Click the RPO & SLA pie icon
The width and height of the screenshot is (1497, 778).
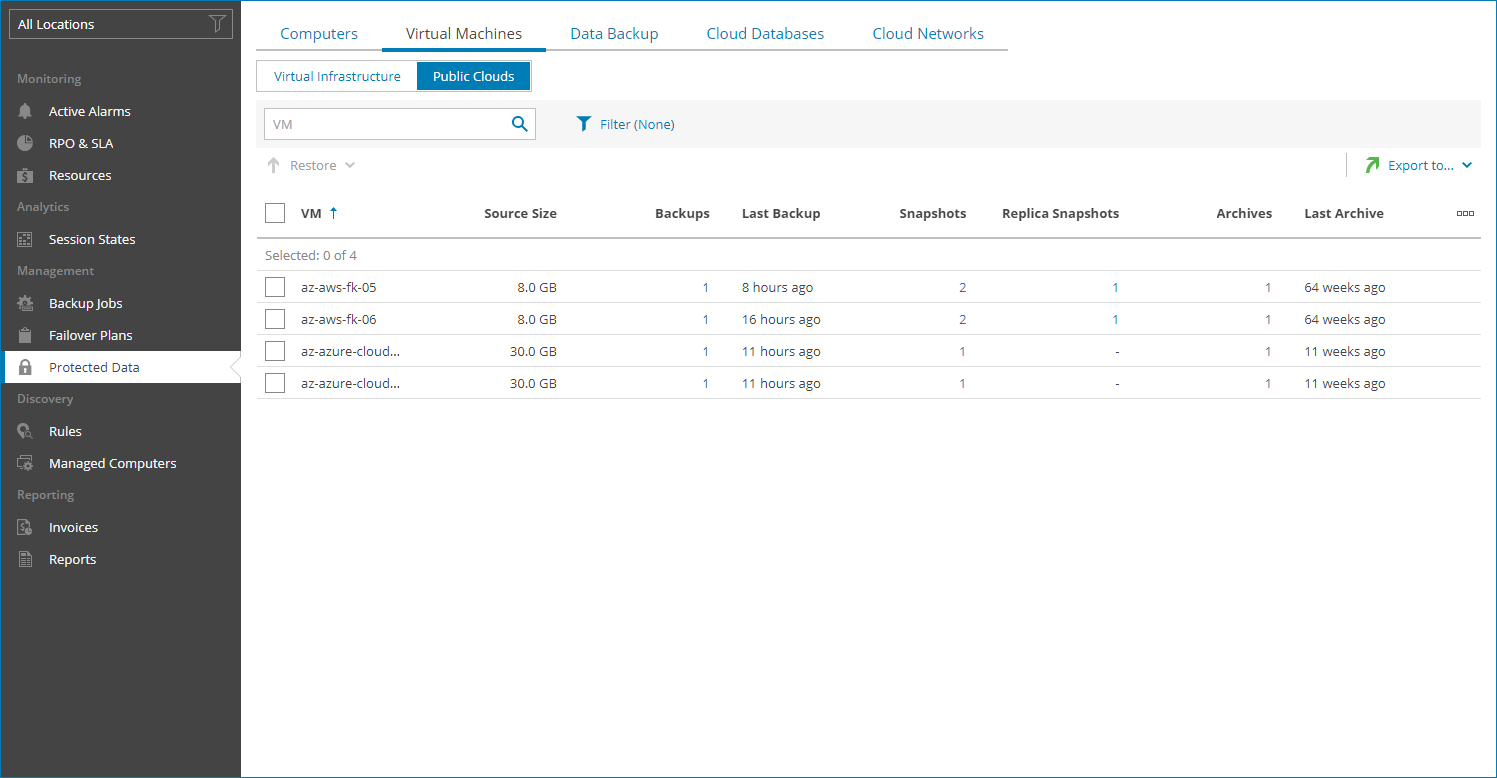click(26, 143)
